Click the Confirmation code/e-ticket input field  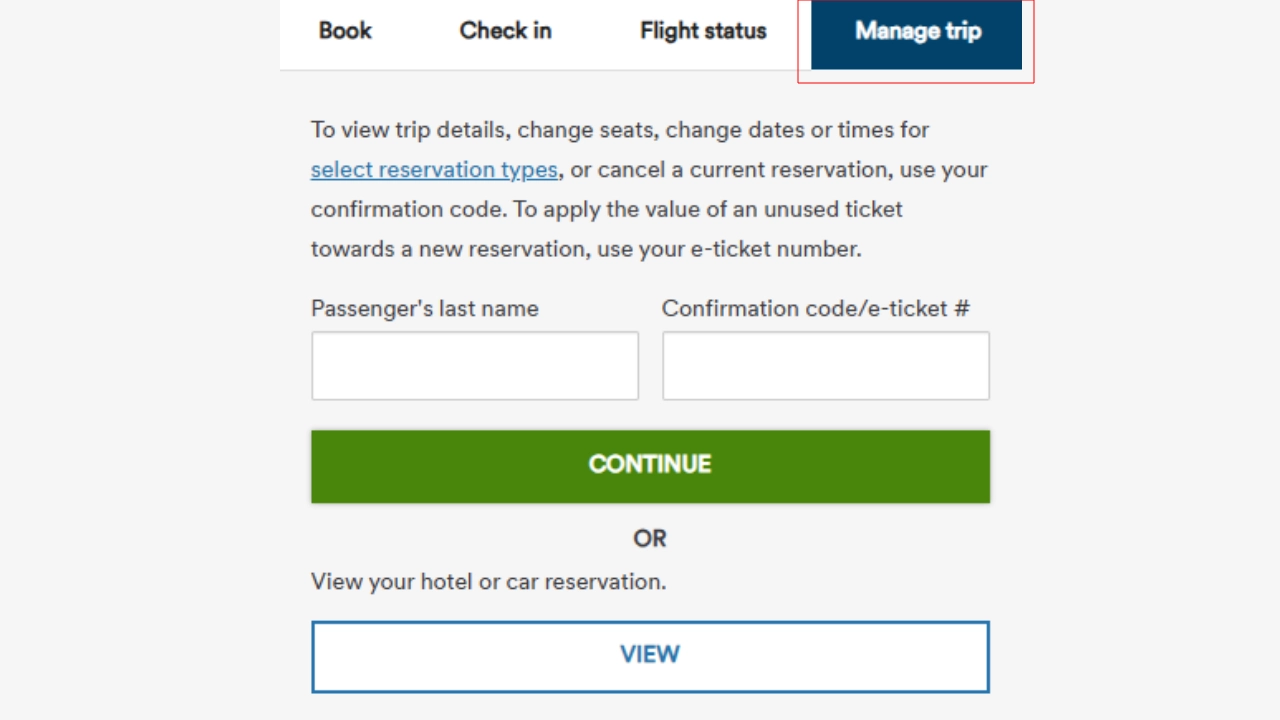(825, 365)
